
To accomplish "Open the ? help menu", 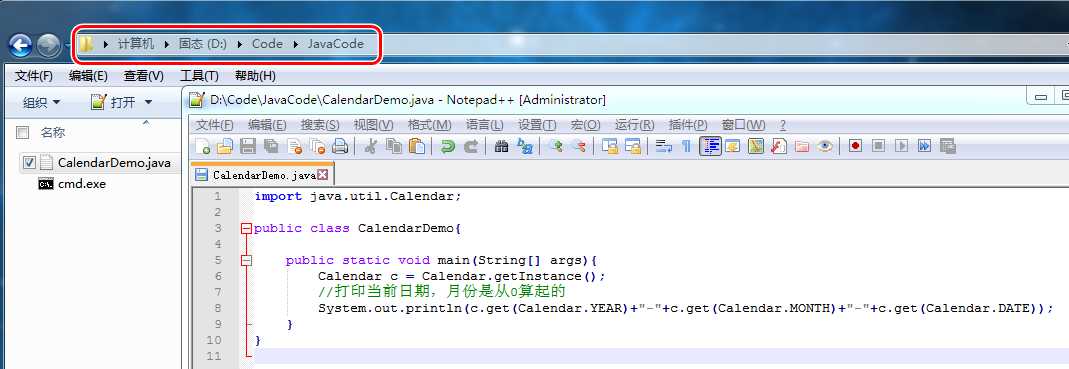I will click(x=783, y=125).
